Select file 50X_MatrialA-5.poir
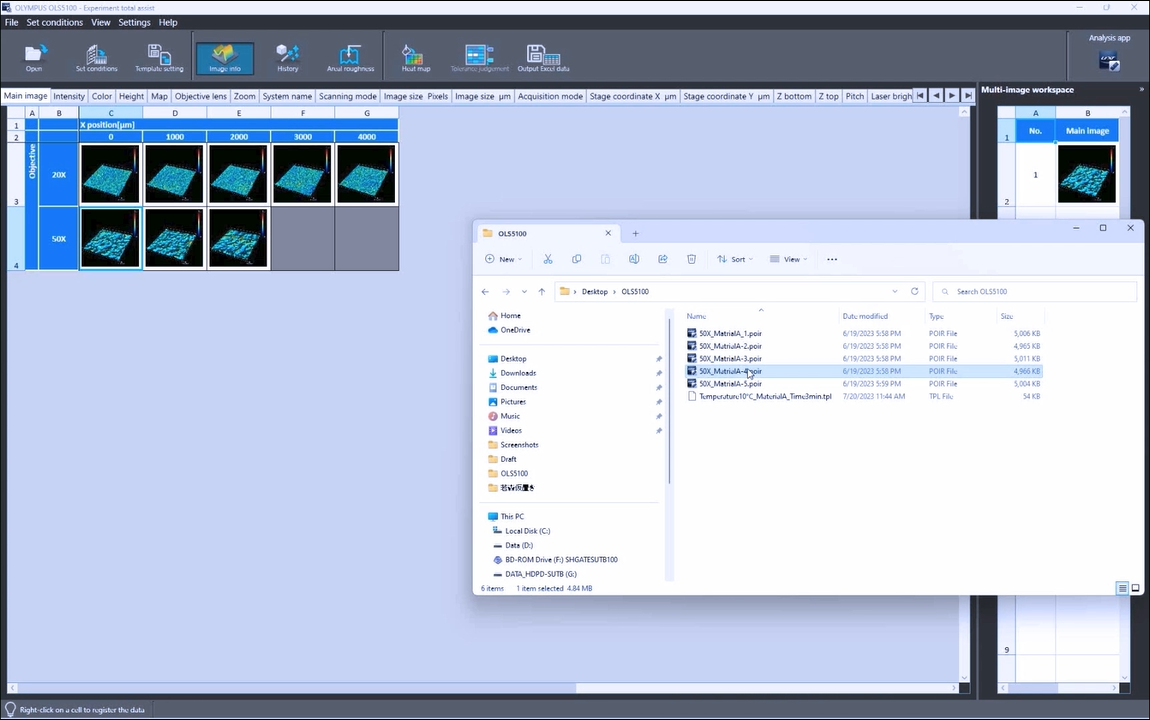 [730, 383]
